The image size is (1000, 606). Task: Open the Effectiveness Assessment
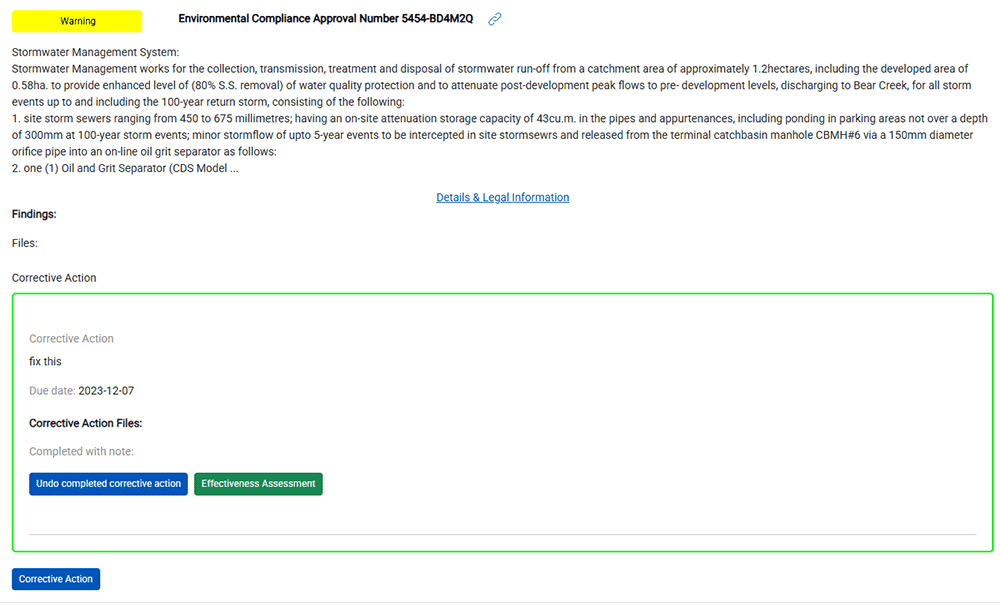click(x=258, y=484)
